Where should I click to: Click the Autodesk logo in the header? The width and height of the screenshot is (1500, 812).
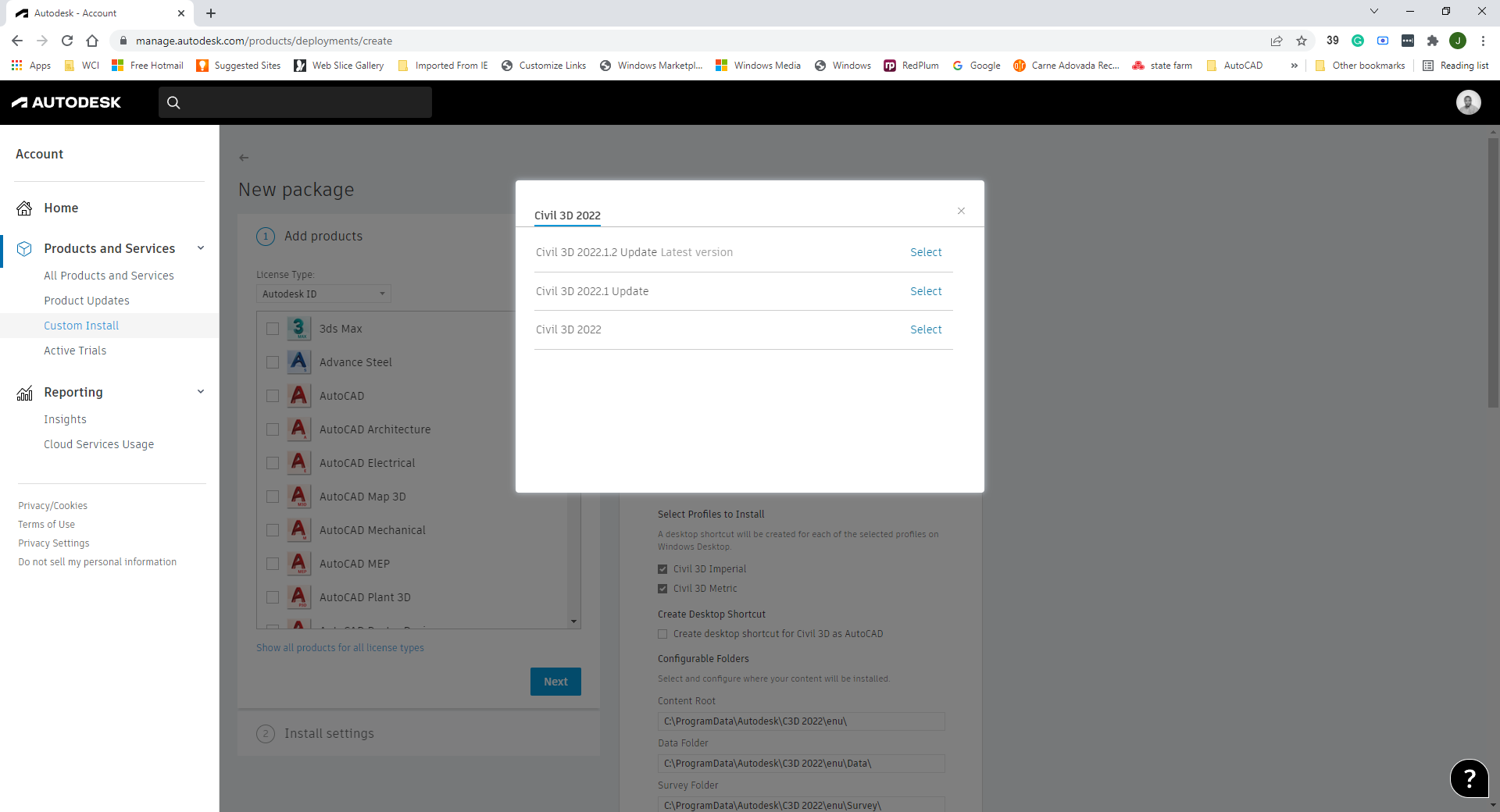coord(66,102)
